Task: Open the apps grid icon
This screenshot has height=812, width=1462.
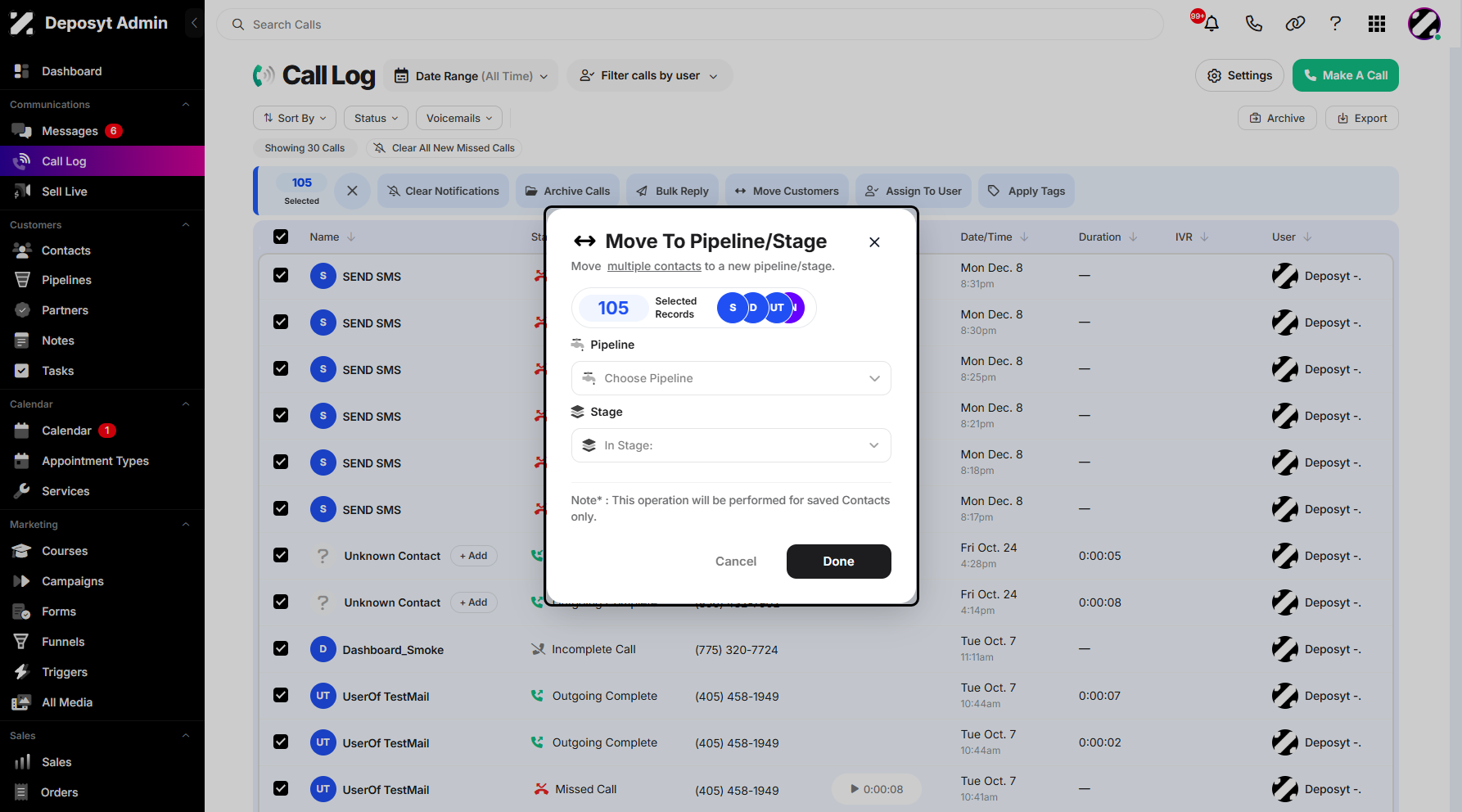Action: pos(1377,24)
